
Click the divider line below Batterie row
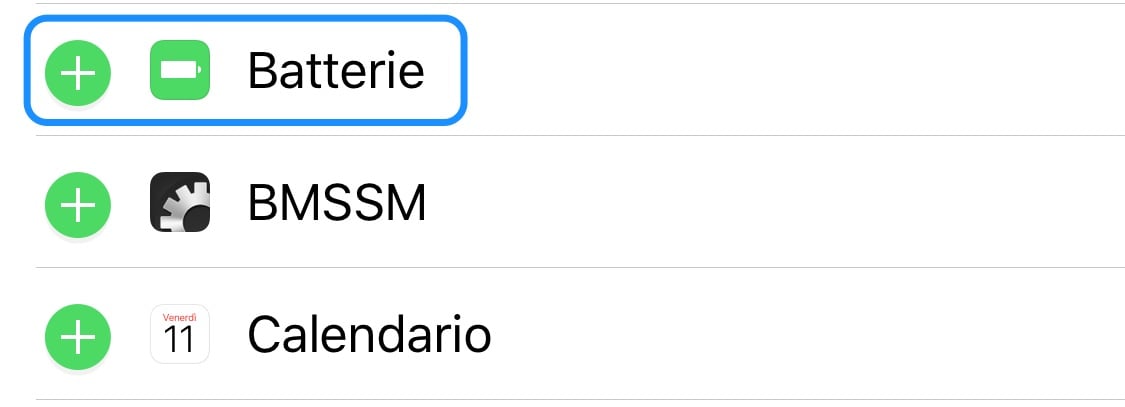pos(580,135)
